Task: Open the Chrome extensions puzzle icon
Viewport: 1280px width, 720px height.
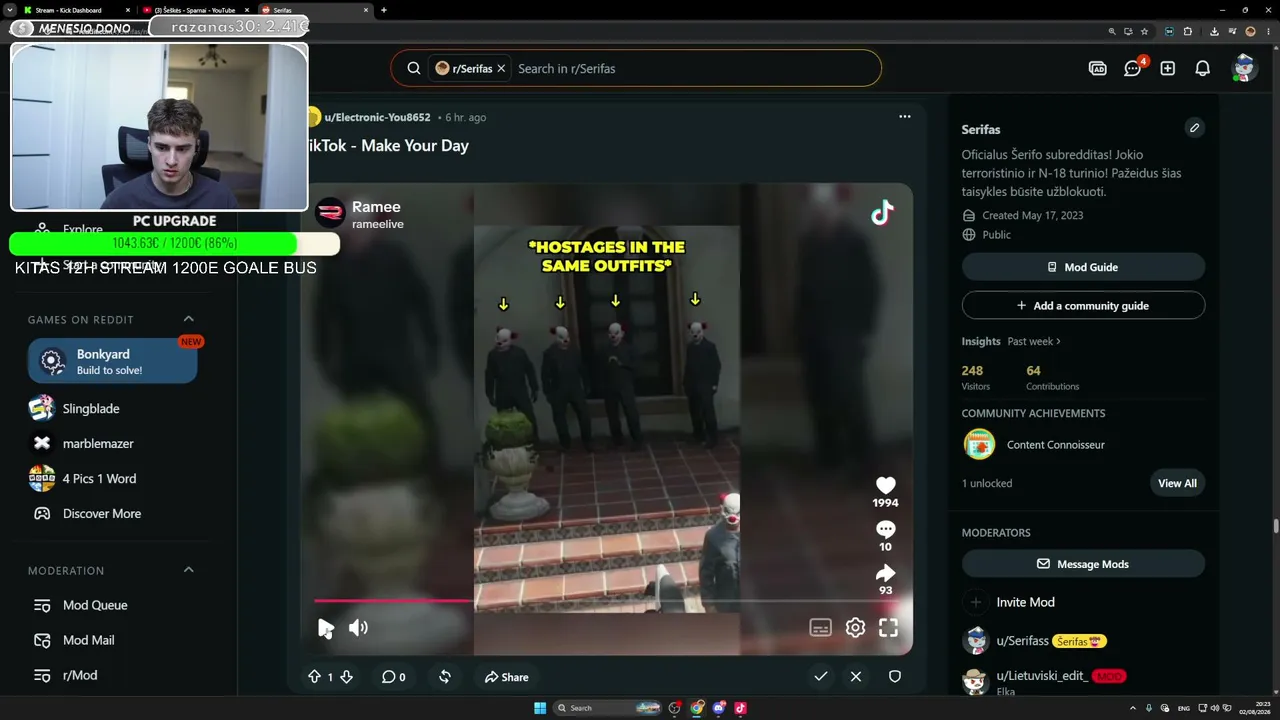Action: pyautogui.click(x=1188, y=31)
